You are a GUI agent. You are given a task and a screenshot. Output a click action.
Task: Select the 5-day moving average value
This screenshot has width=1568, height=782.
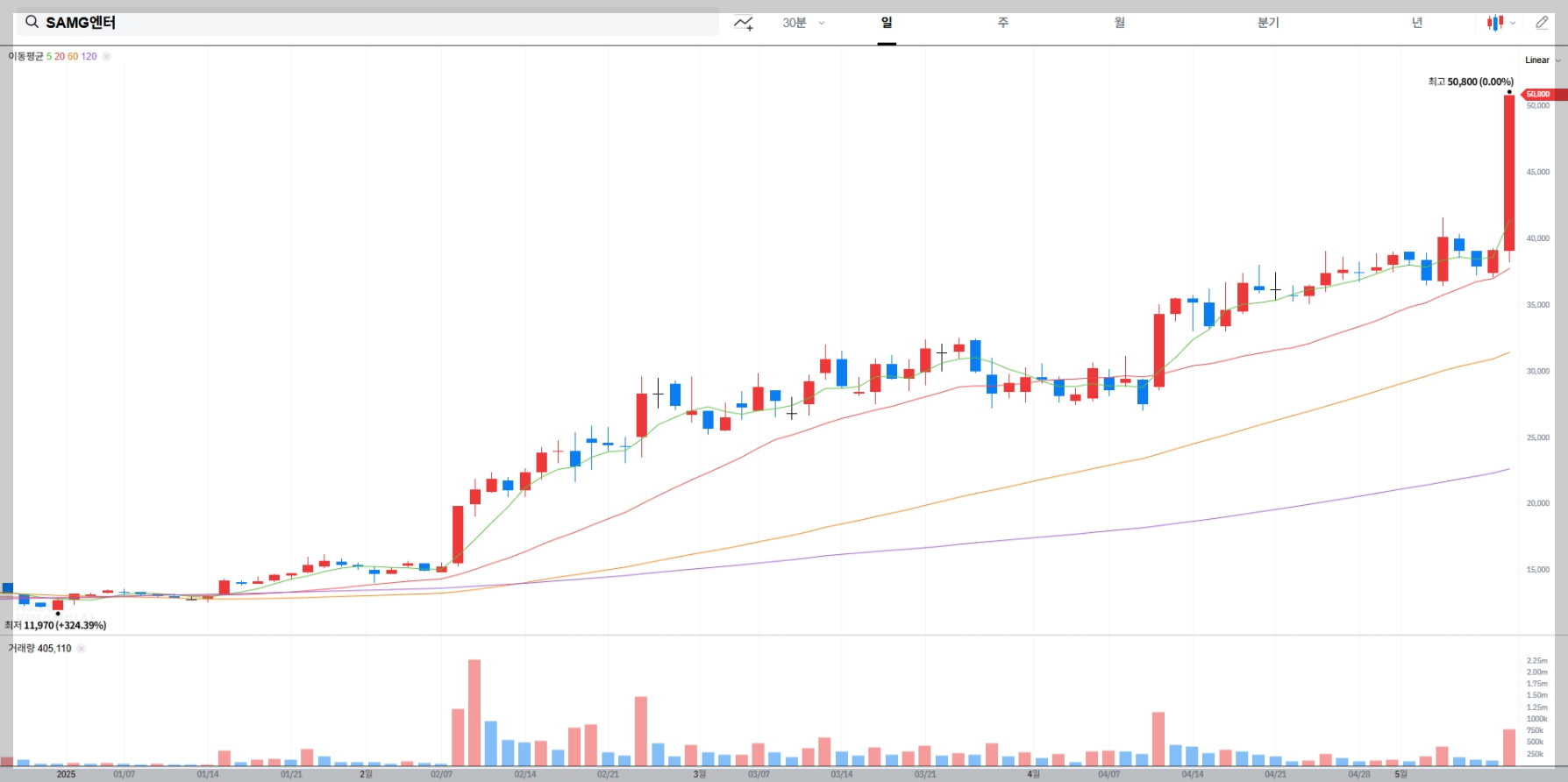(49, 56)
